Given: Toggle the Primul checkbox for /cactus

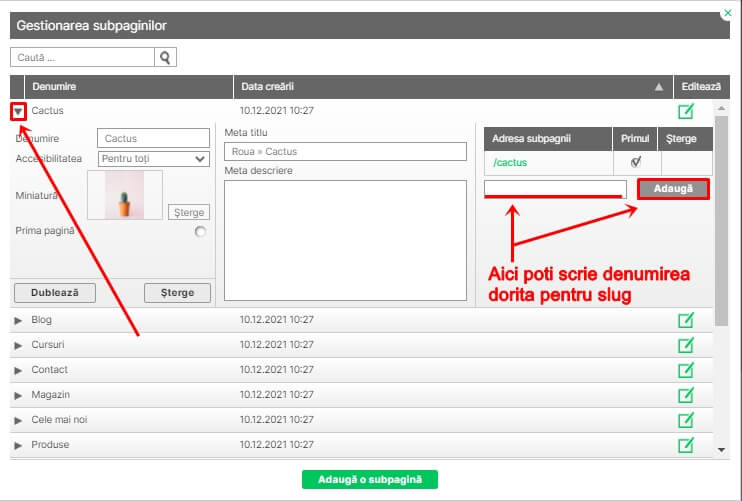Looking at the screenshot, I should pyautogui.click(x=635, y=162).
